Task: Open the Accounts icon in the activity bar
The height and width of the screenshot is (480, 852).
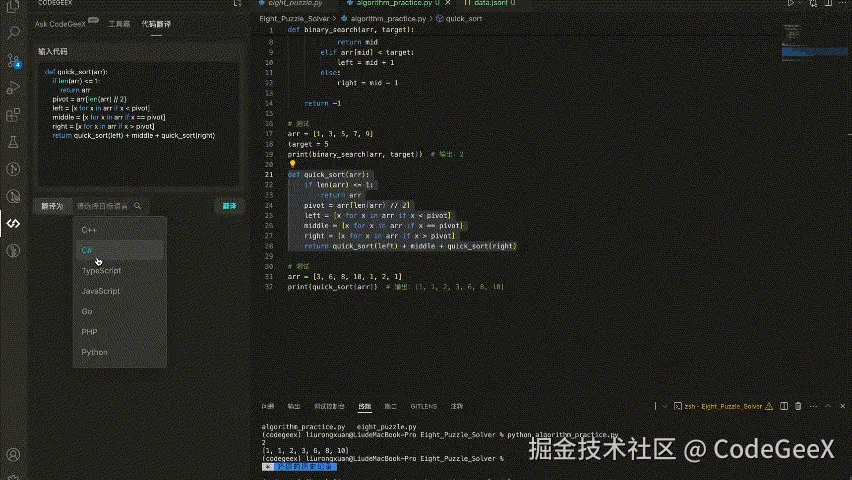Action: point(13,454)
